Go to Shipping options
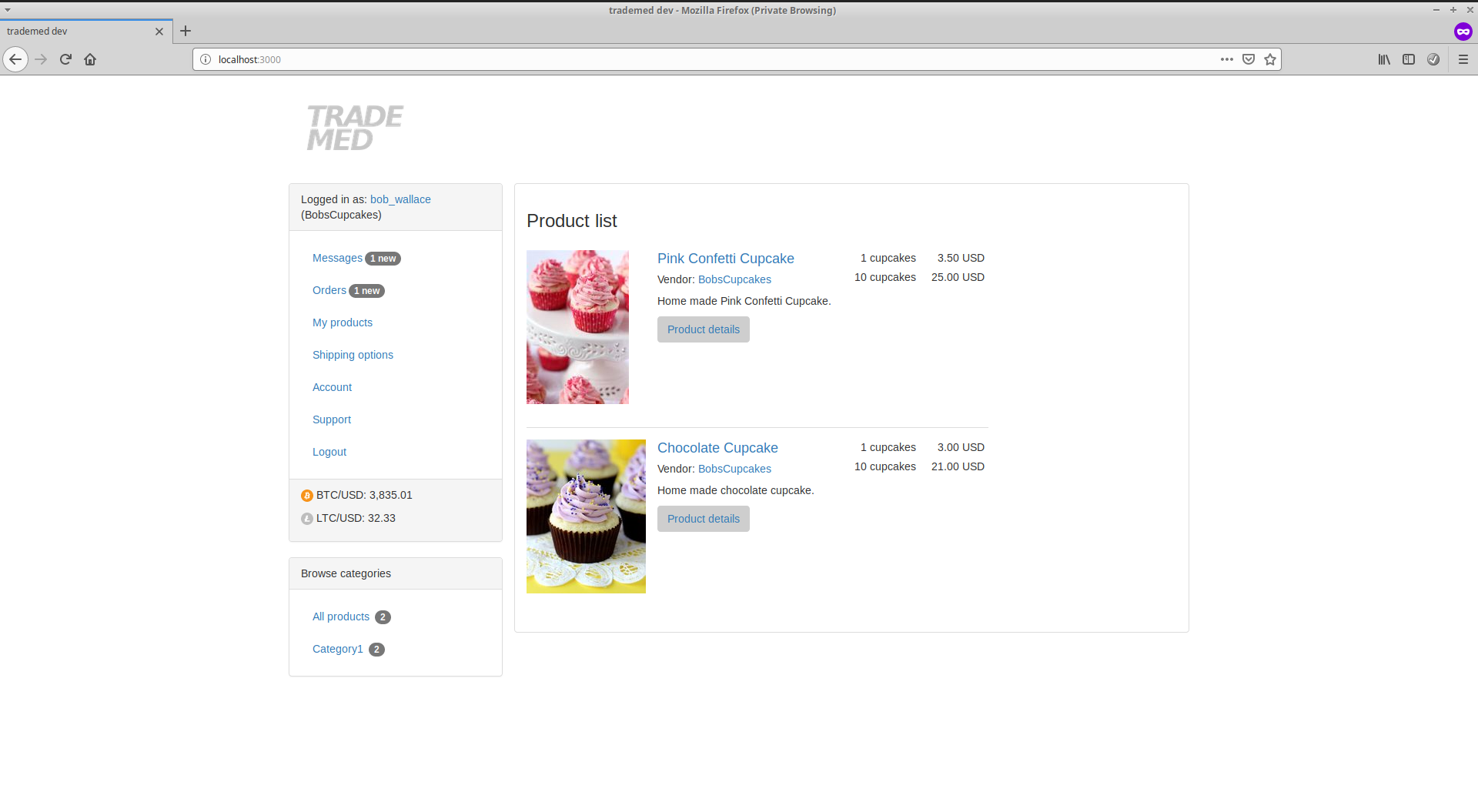Viewport: 1478px width, 812px height. 353,355
